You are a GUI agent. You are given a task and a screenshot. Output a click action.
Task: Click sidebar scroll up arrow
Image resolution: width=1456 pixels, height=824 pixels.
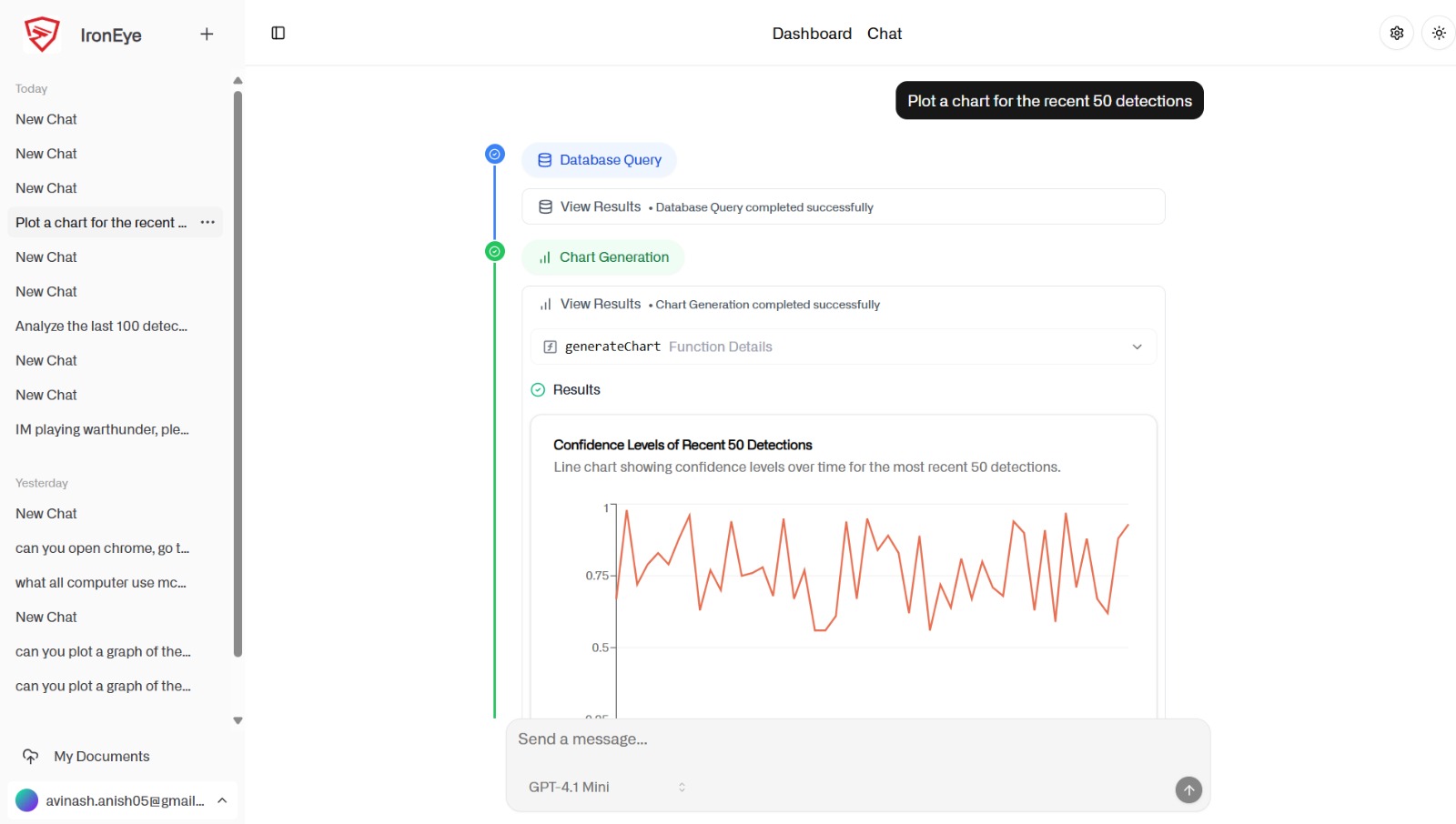(x=238, y=80)
